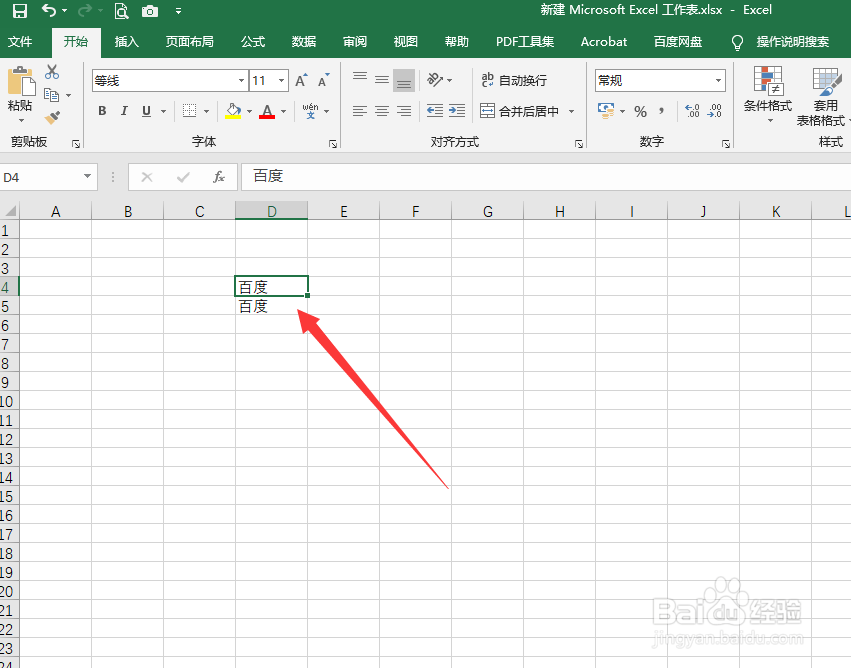Undo the last action
Viewport: 851px width, 668px height.
point(49,10)
